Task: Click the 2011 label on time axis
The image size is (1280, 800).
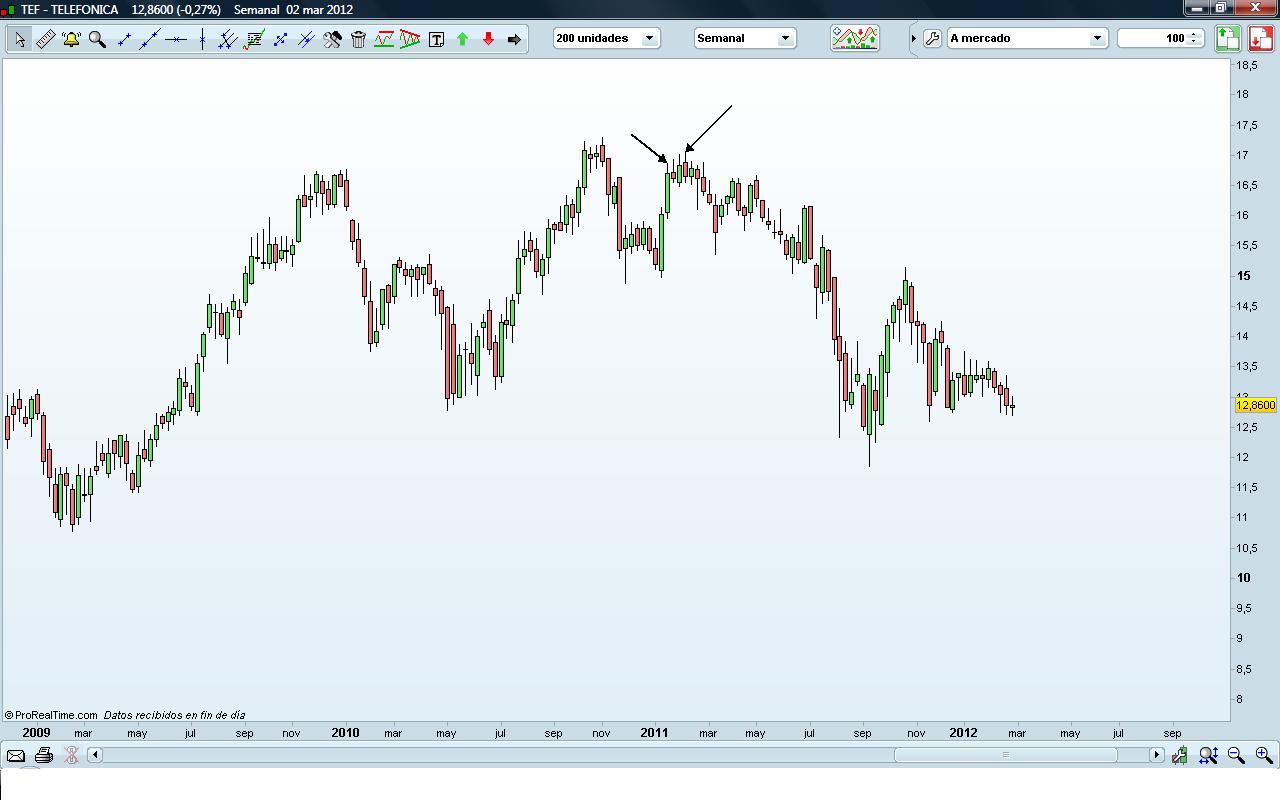Action: point(654,732)
